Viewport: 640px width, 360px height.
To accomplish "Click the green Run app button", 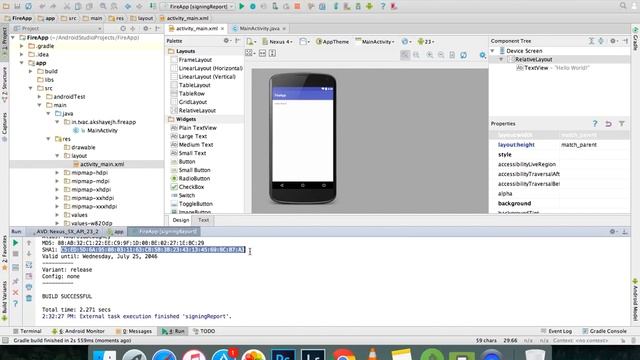I will (x=242, y=7).
